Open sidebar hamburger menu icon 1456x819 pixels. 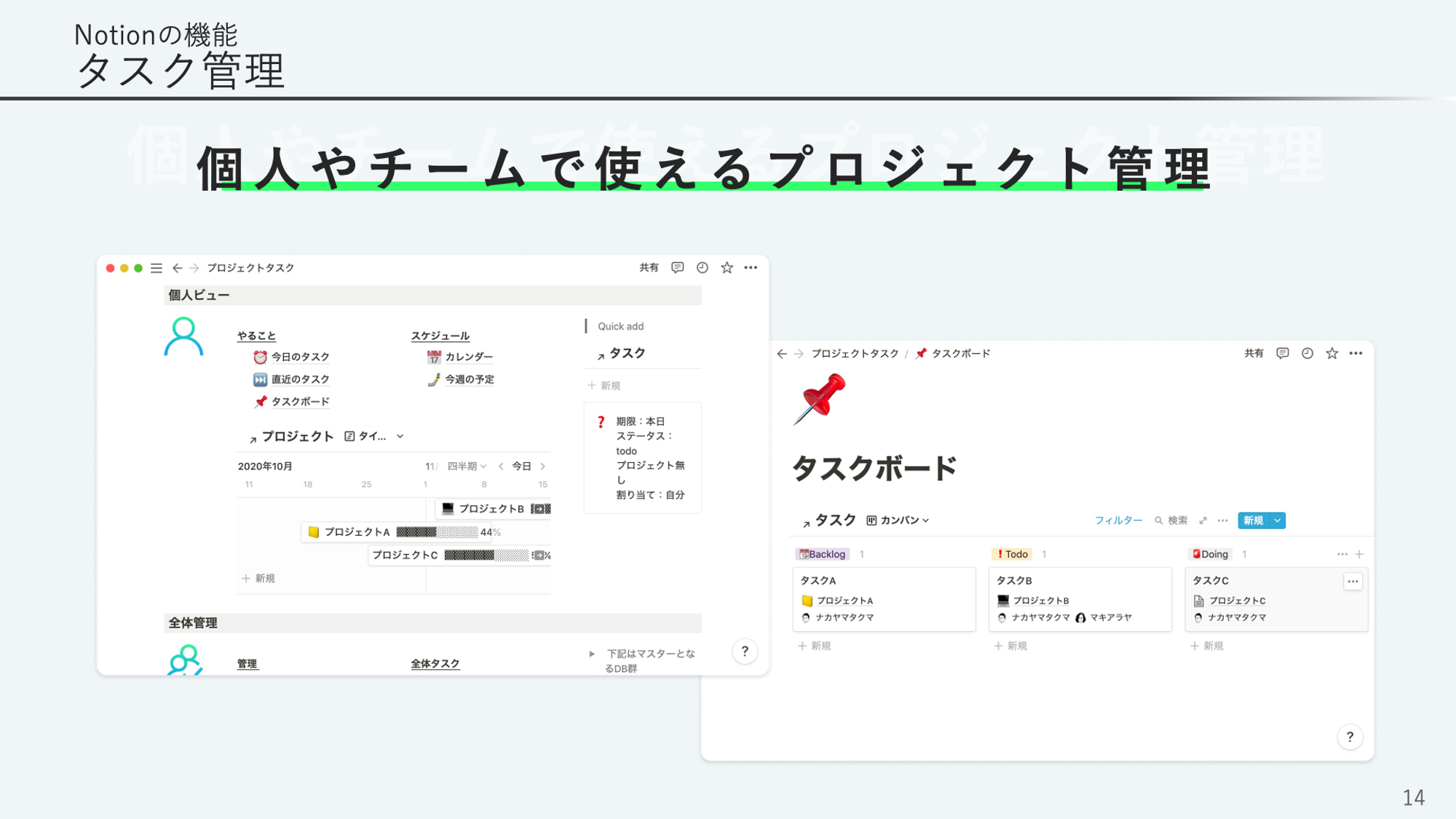click(157, 268)
